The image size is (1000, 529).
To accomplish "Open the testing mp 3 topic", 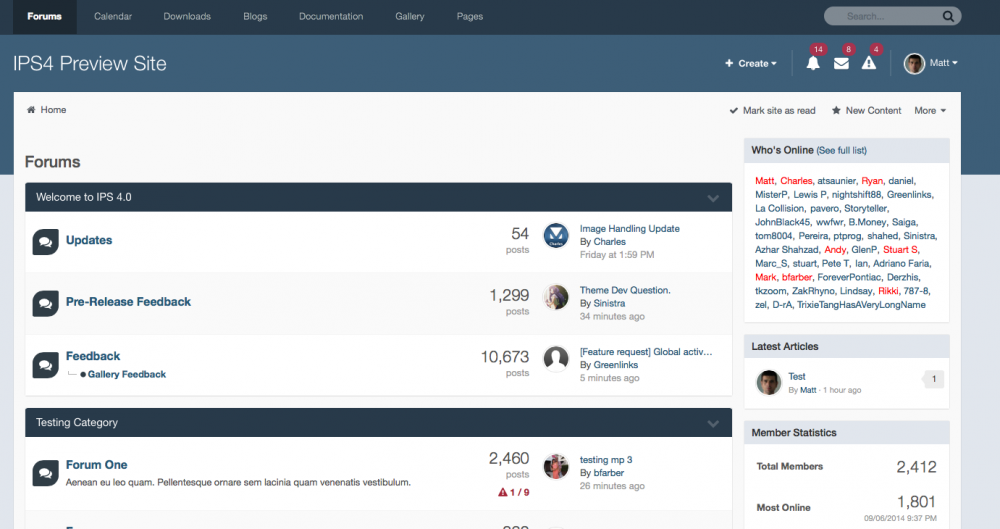I will point(606,459).
